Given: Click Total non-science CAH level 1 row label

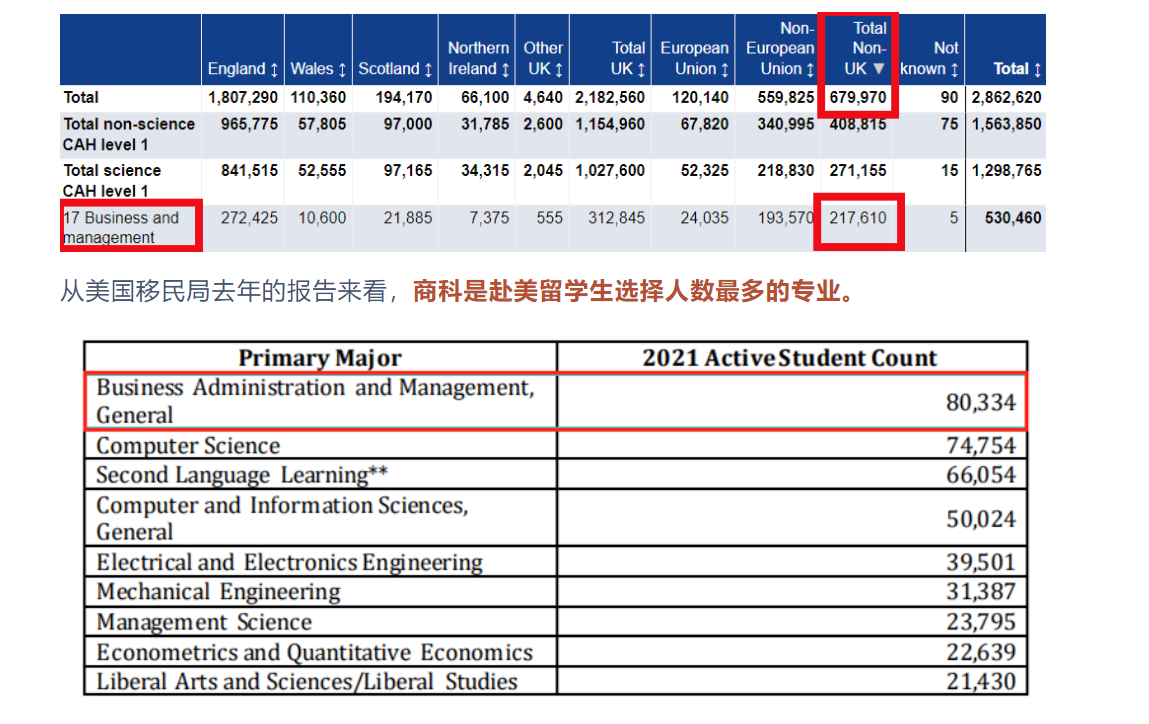Looking at the screenshot, I should pos(129,134).
